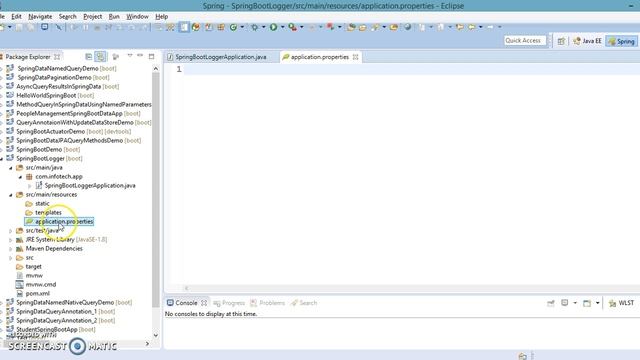Open the External Tools dropdown arrow

point(302,27)
